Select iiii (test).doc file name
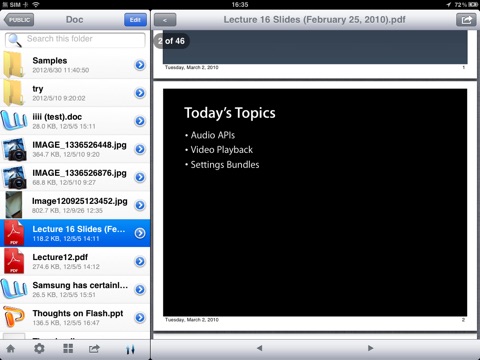 57,117
